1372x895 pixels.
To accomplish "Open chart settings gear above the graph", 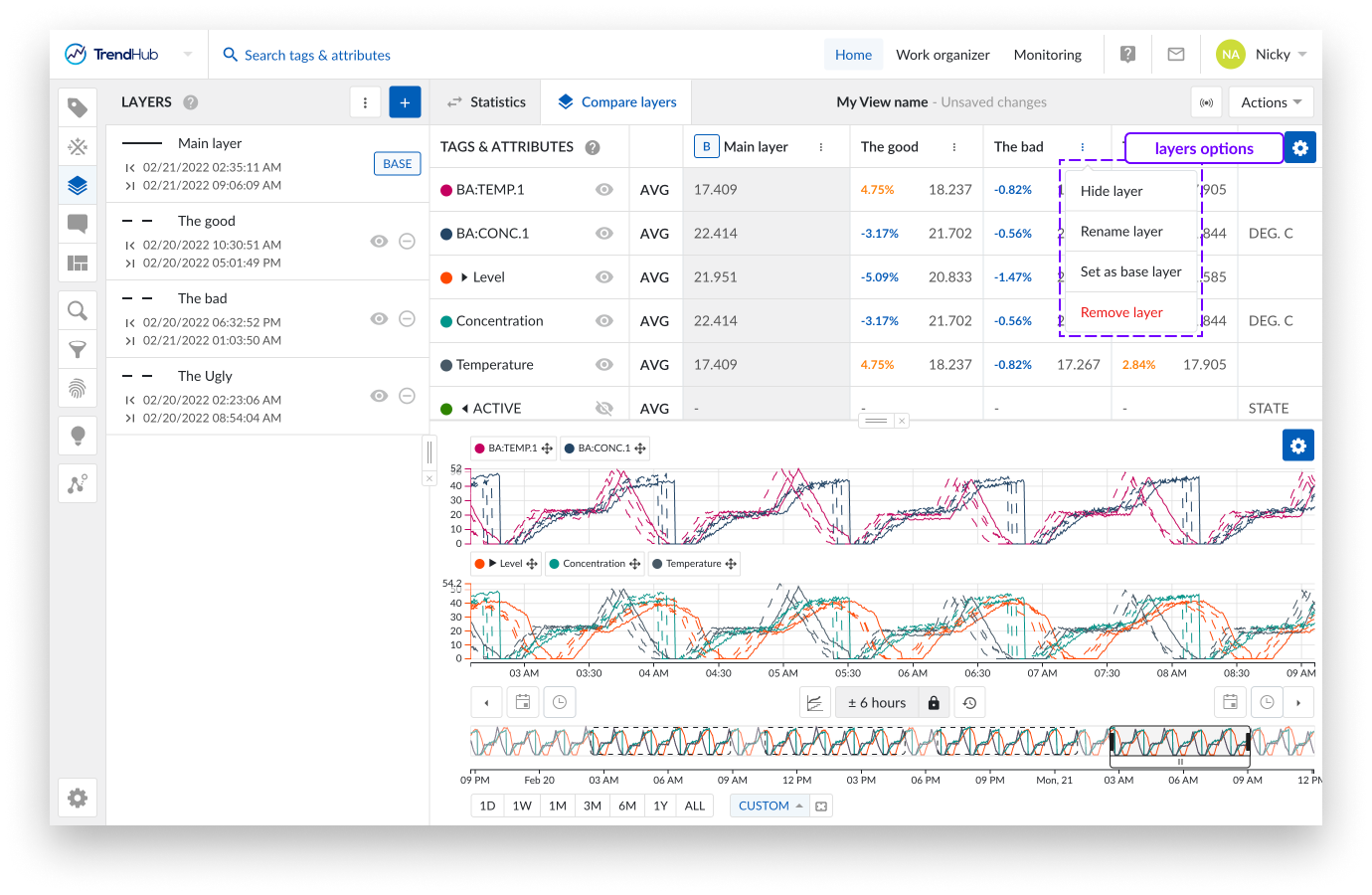I will (x=1297, y=446).
